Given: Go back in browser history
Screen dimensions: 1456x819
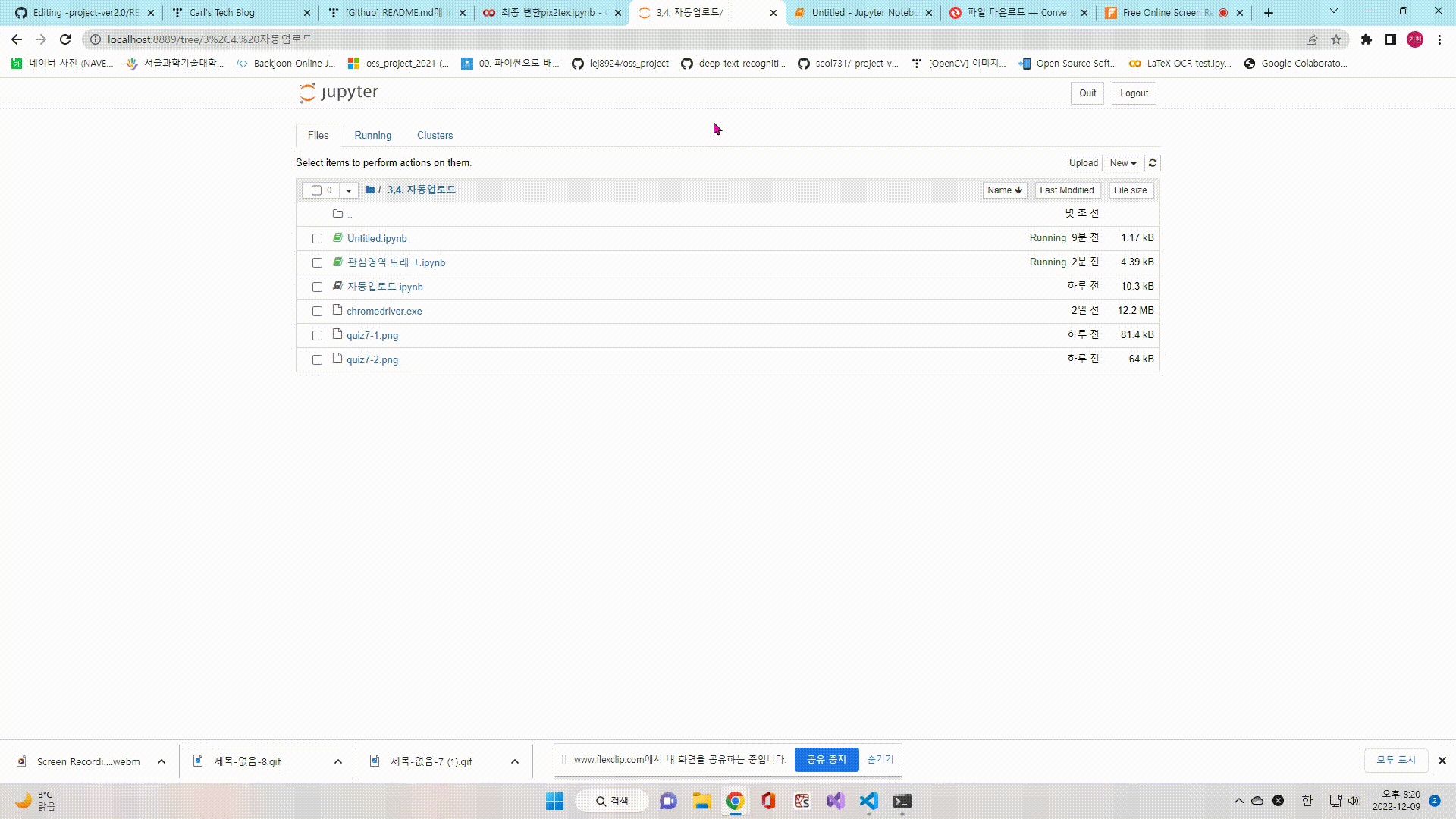Looking at the screenshot, I should (x=17, y=39).
